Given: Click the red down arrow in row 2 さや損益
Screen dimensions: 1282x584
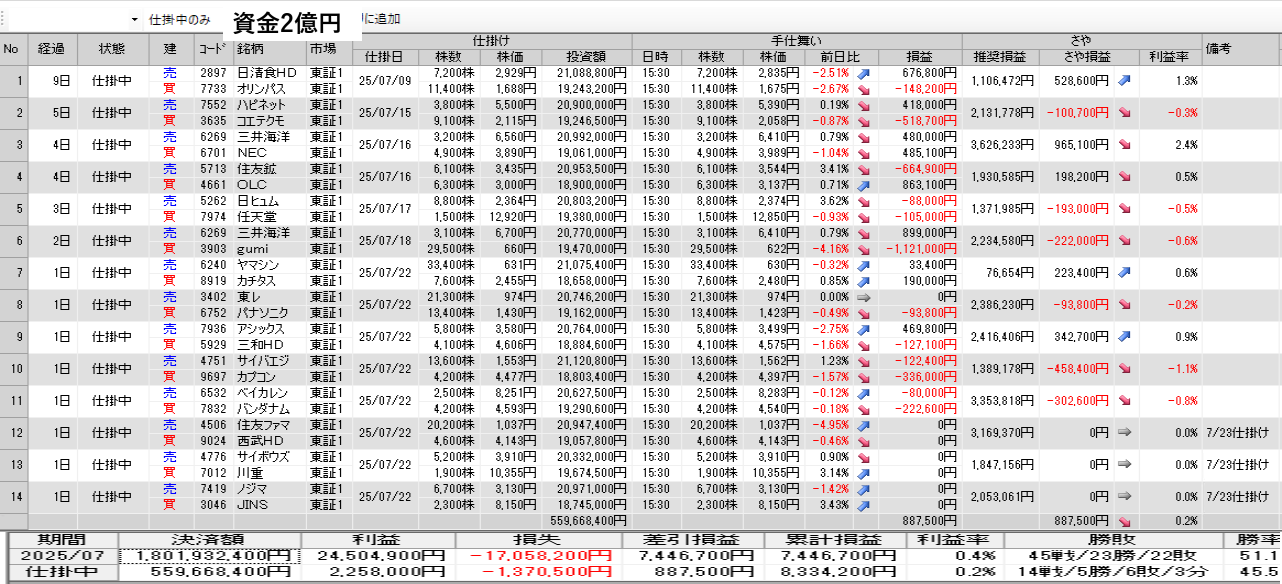Looking at the screenshot, I should [1124, 113].
